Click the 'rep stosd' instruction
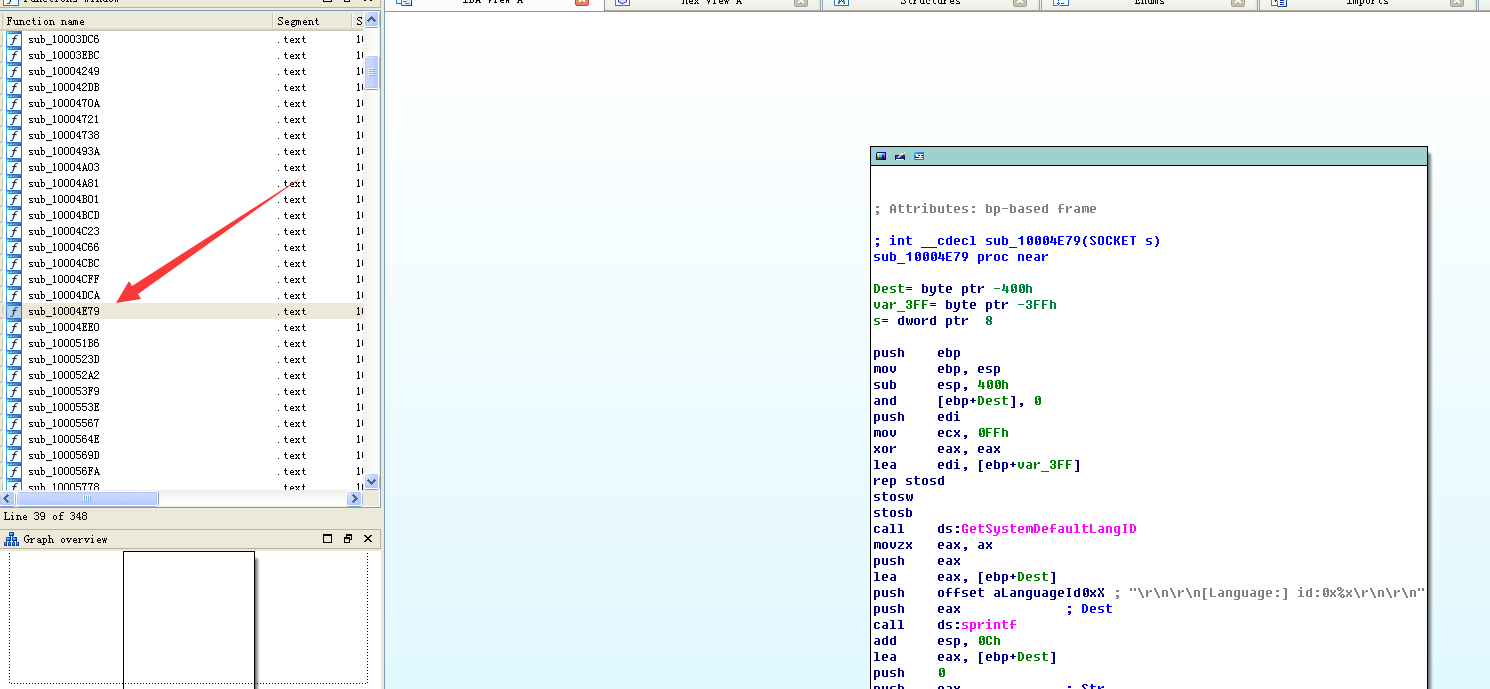Screen dimensions: 1490x689 [909, 481]
